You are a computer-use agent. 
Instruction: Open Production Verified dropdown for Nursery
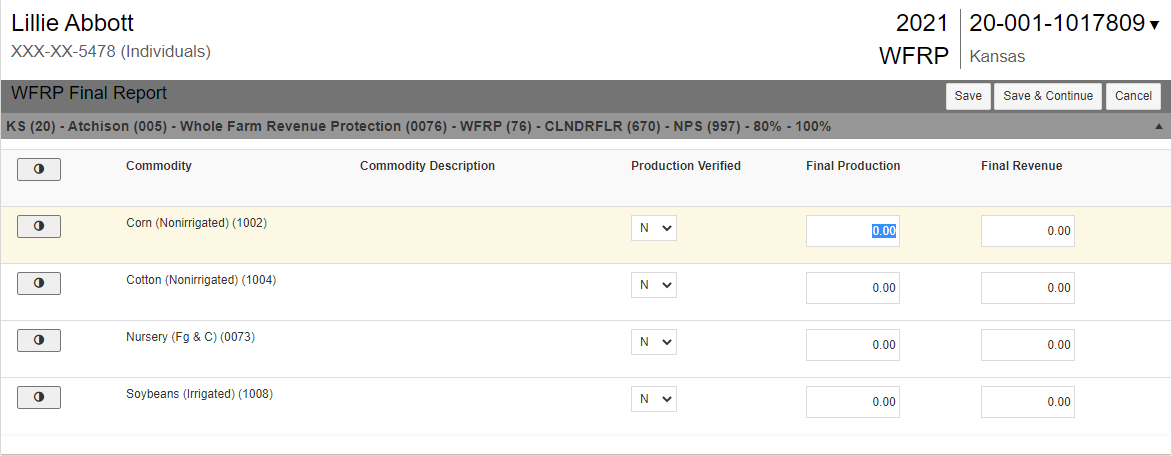(x=653, y=342)
